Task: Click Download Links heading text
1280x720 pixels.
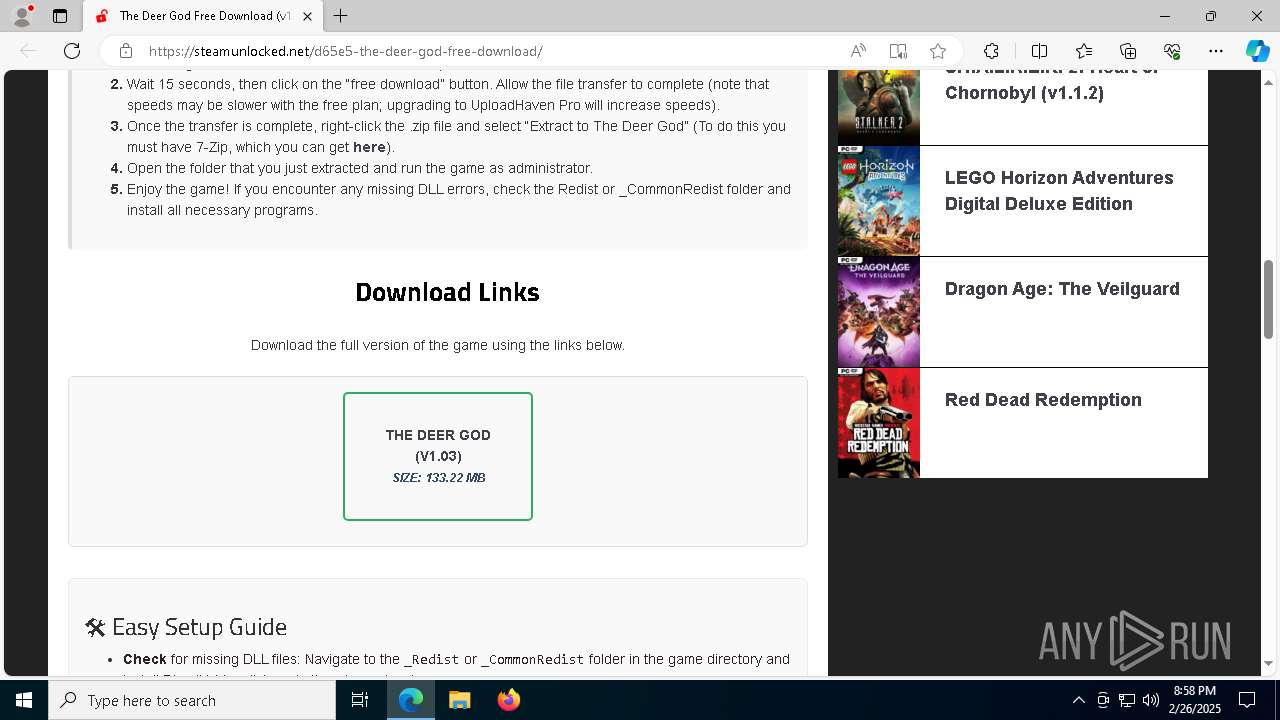Action: click(447, 292)
